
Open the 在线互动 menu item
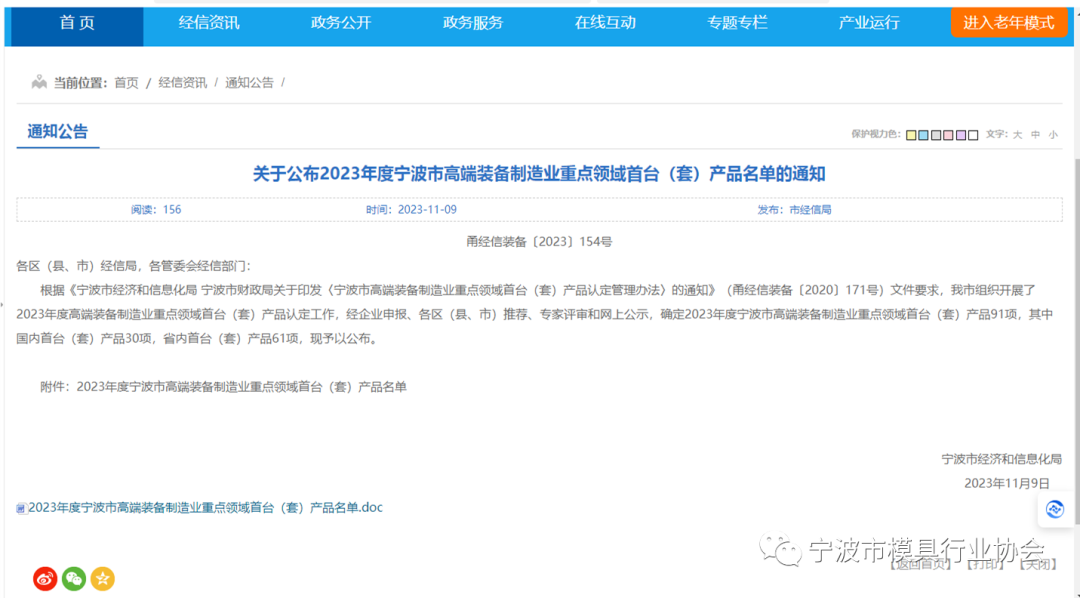605,22
